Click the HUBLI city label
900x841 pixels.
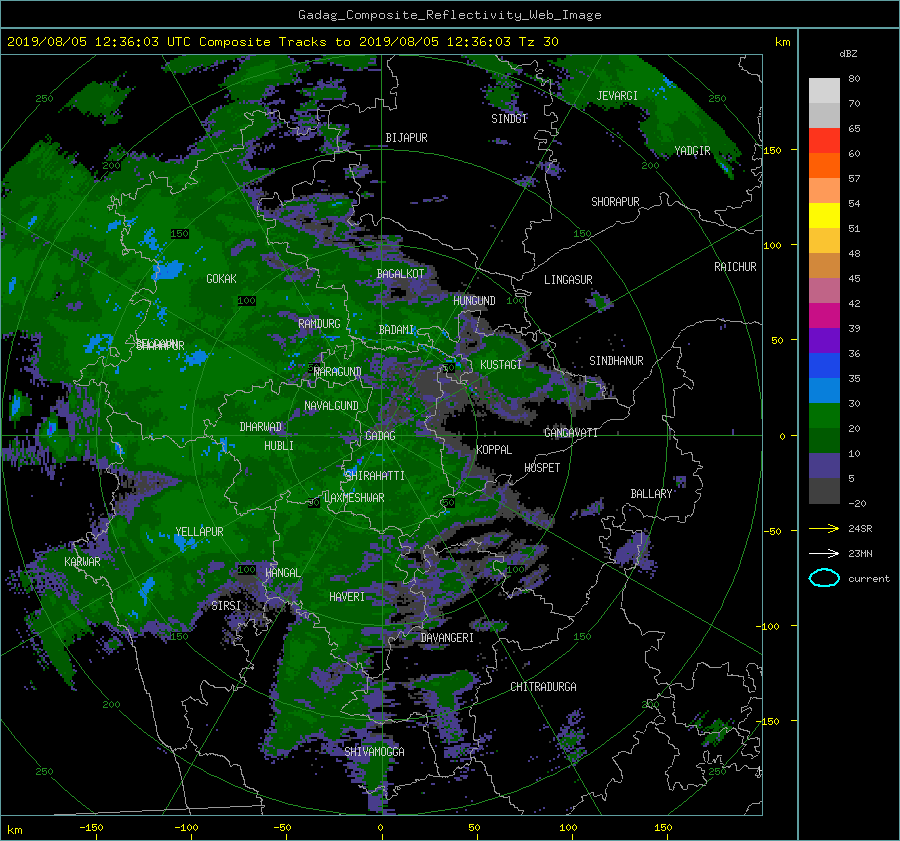[x=279, y=446]
